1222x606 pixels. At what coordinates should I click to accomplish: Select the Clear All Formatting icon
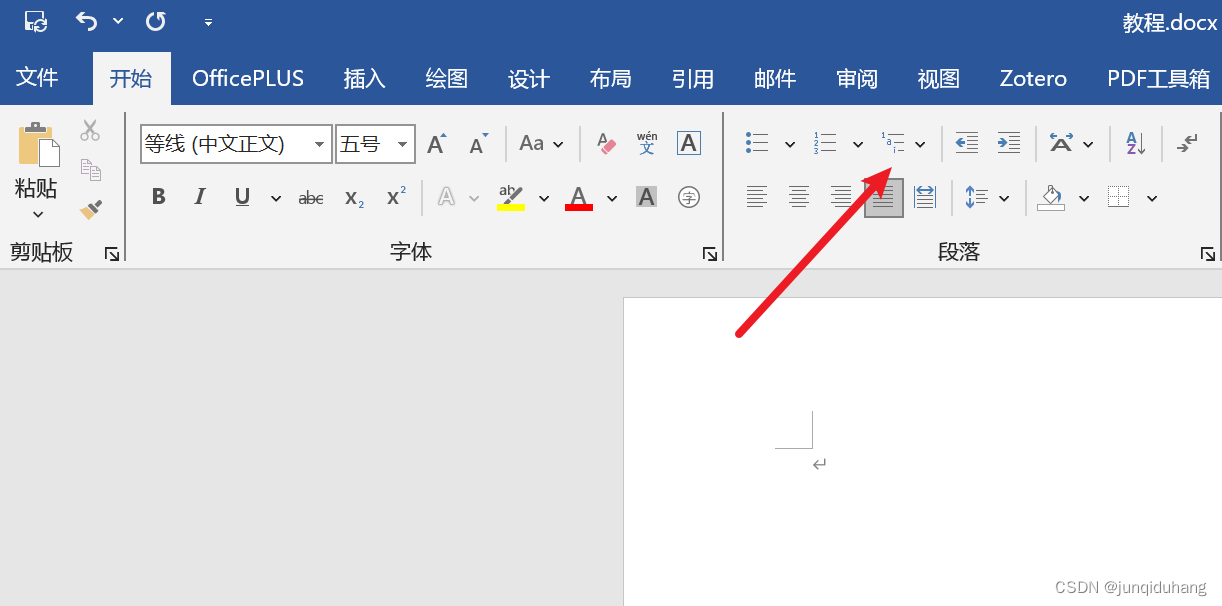[x=605, y=143]
